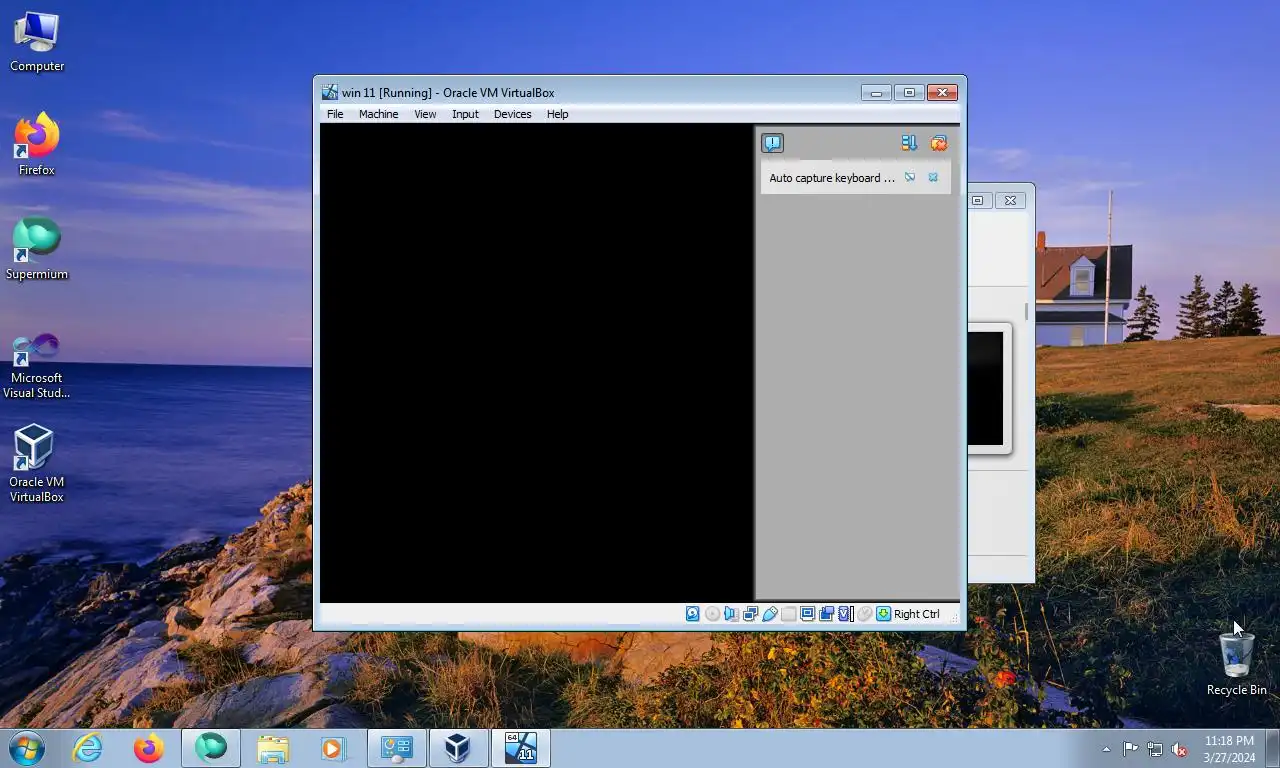Toggle the notification center speech-bubble icon
The height and width of the screenshot is (768, 1280).
772,143
